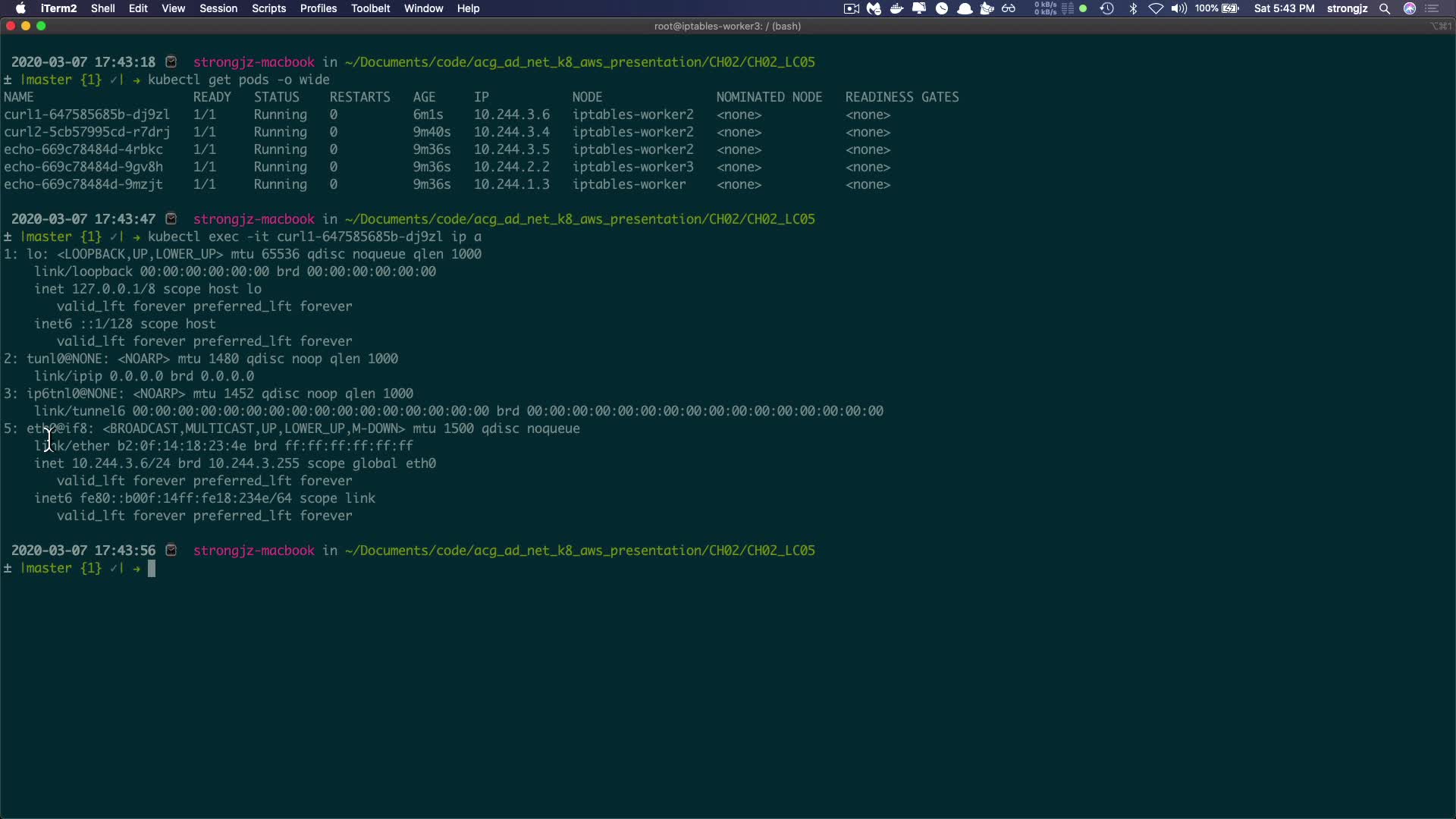Viewport: 1456px width, 819px height.
Task: Click the volume speaker icon
Action: (x=1178, y=8)
